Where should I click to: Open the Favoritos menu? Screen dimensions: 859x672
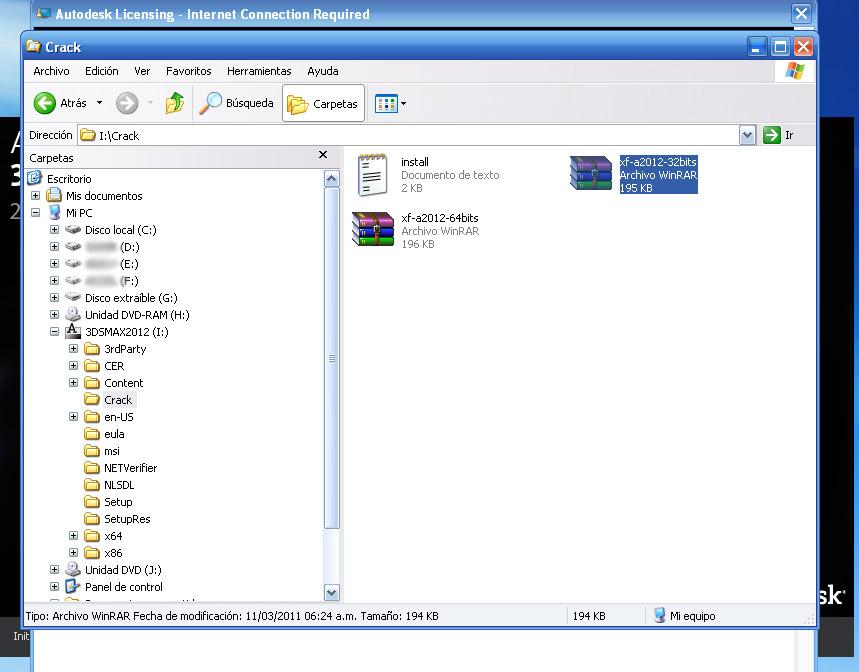click(188, 71)
